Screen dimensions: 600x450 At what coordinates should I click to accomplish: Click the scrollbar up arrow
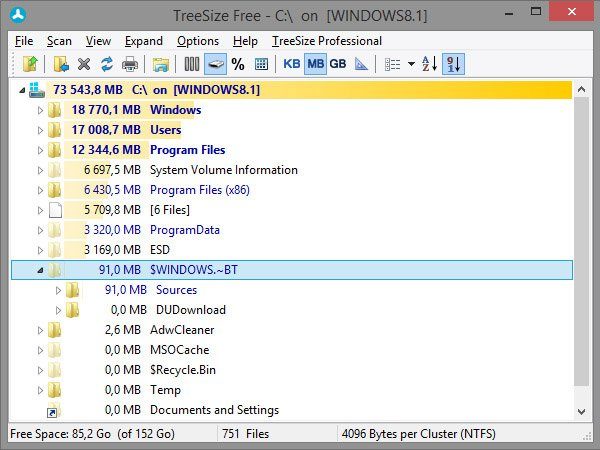coord(581,90)
